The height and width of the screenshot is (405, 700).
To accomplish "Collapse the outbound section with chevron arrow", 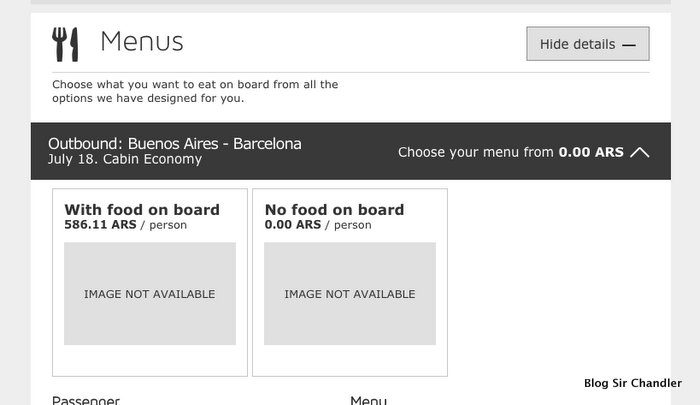I will click(x=640, y=152).
